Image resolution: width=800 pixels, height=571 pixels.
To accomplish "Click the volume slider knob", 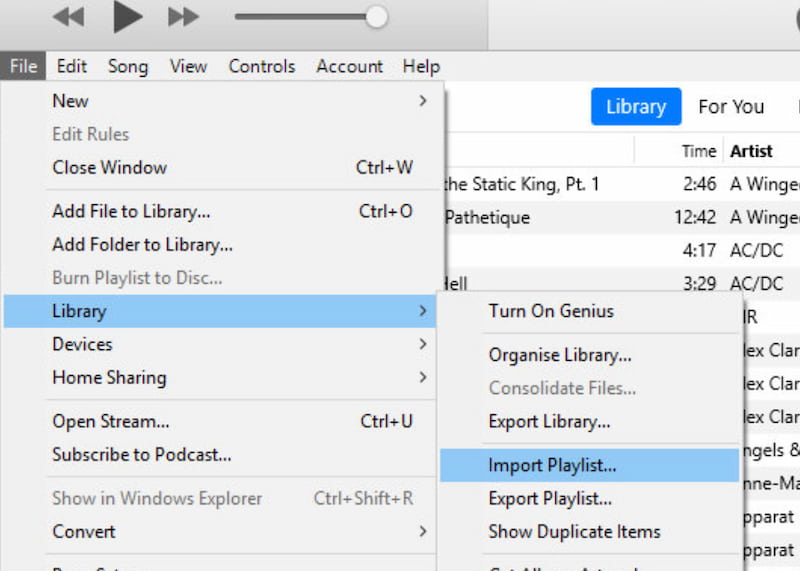I will (377, 17).
